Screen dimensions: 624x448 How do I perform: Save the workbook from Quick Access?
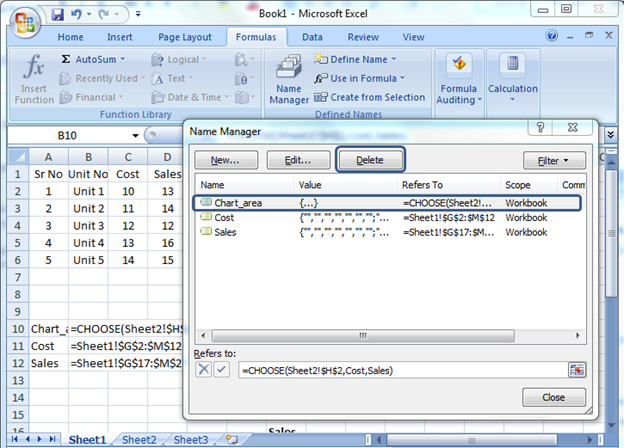58,15
